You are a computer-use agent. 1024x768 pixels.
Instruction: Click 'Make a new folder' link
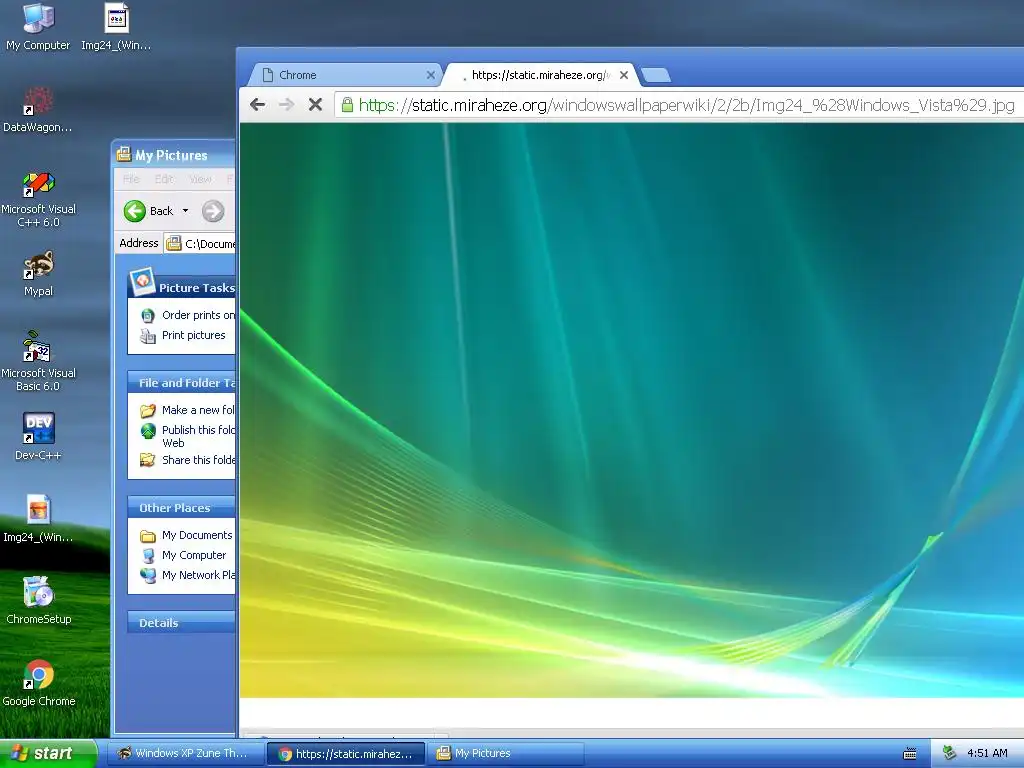[x=198, y=410]
